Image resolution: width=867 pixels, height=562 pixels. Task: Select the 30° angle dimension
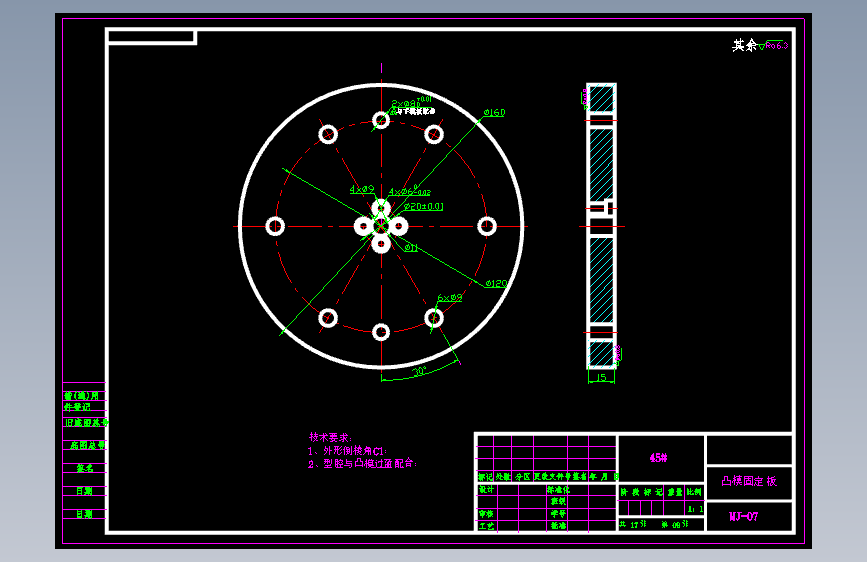[420, 371]
